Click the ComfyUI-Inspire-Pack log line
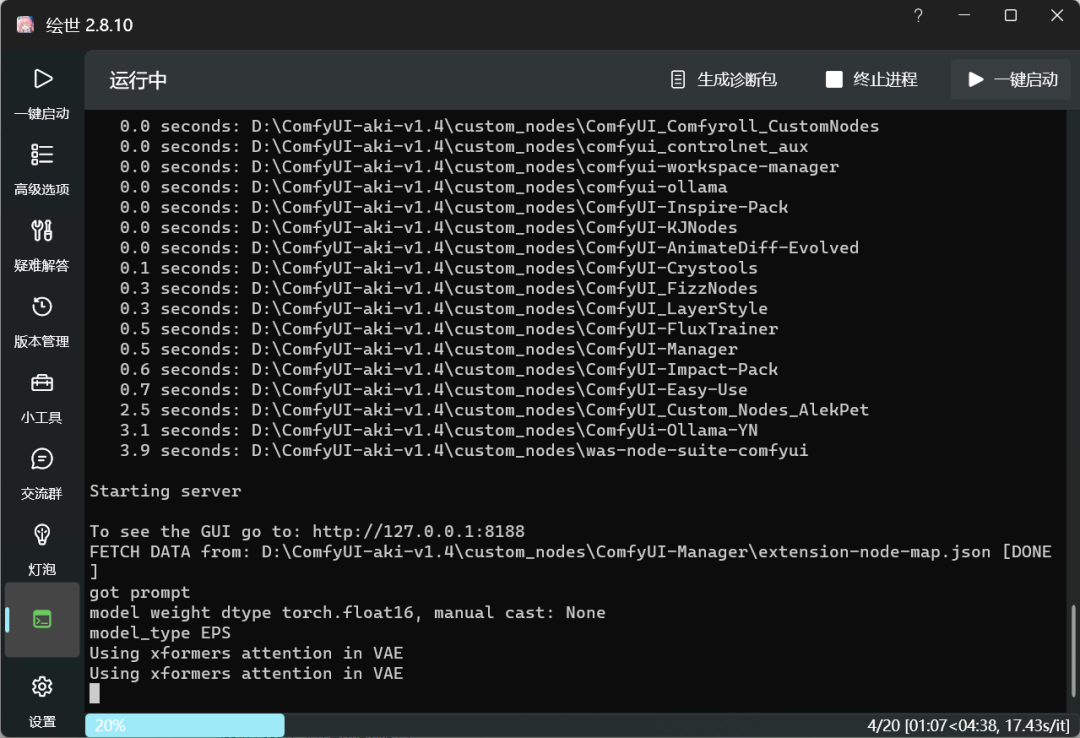 tap(454, 207)
